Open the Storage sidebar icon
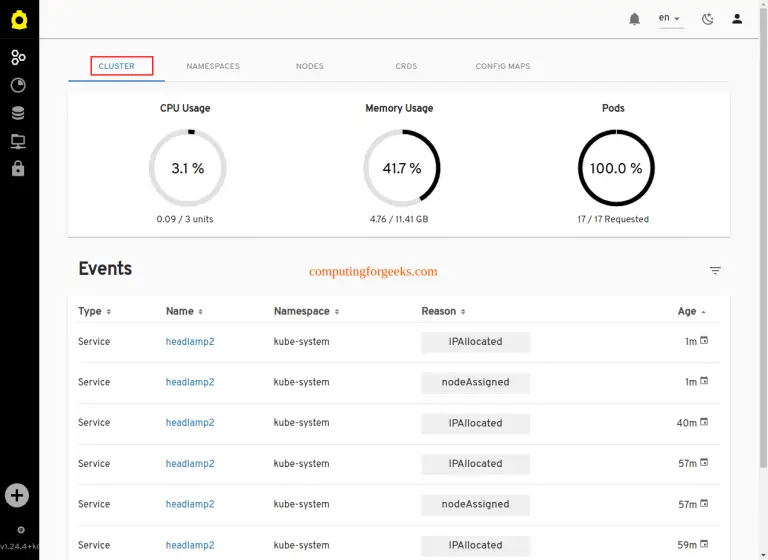Viewport: 768px width, 560px height. [18, 113]
